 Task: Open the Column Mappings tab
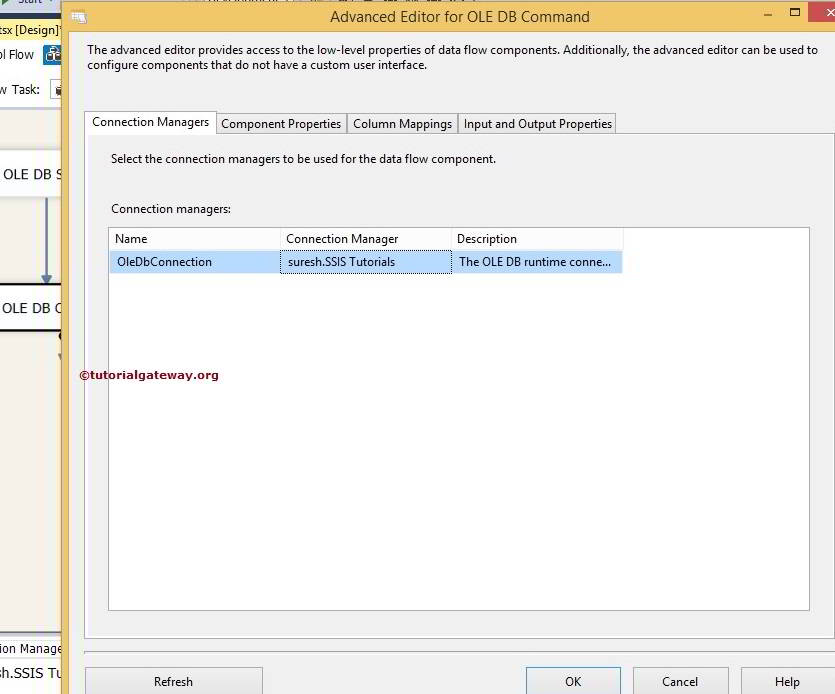coord(402,123)
